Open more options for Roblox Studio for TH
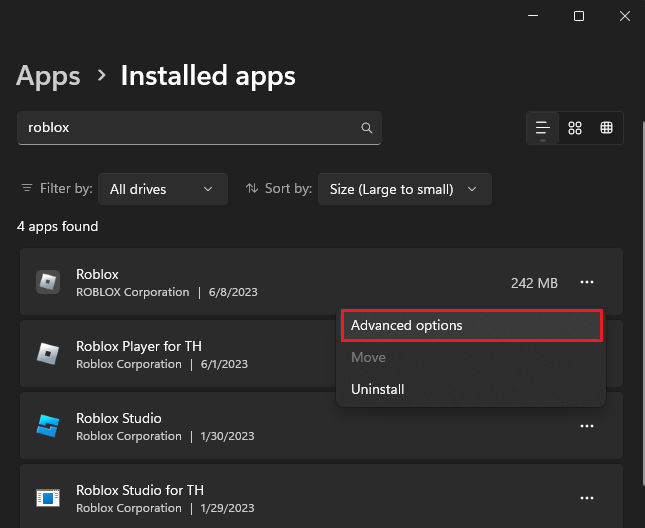Viewport: 645px width, 528px height. click(587, 498)
